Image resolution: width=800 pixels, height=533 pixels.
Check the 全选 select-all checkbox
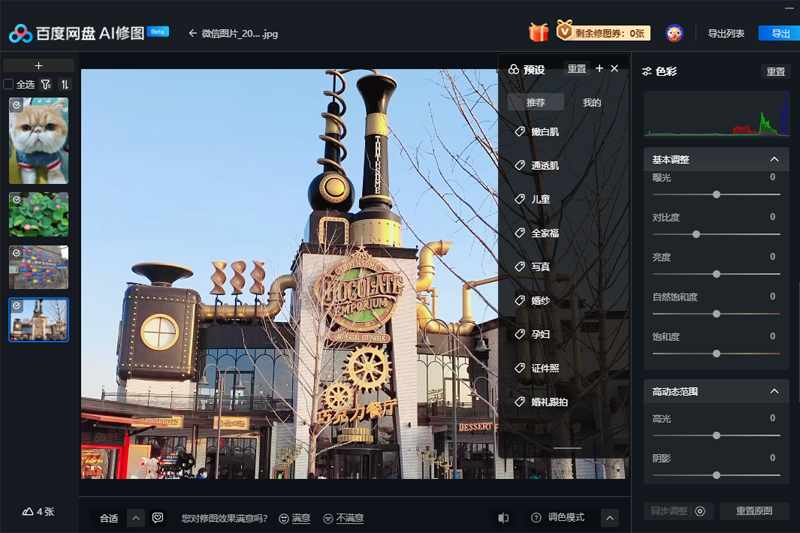[x=9, y=85]
